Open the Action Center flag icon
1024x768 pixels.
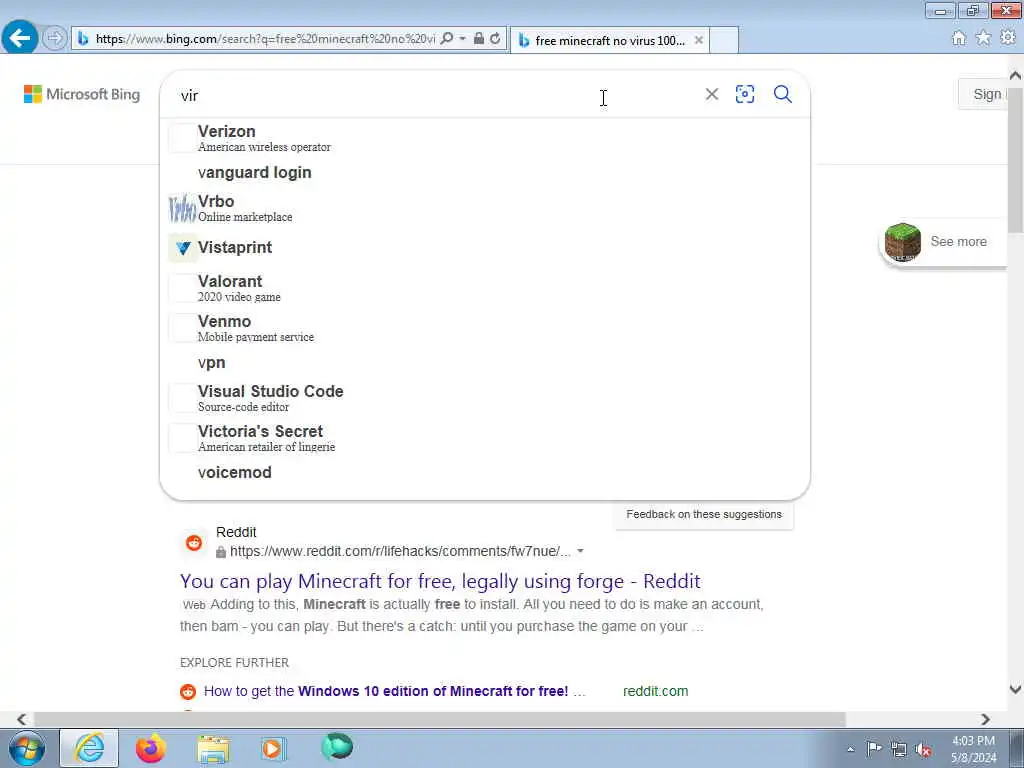874,748
